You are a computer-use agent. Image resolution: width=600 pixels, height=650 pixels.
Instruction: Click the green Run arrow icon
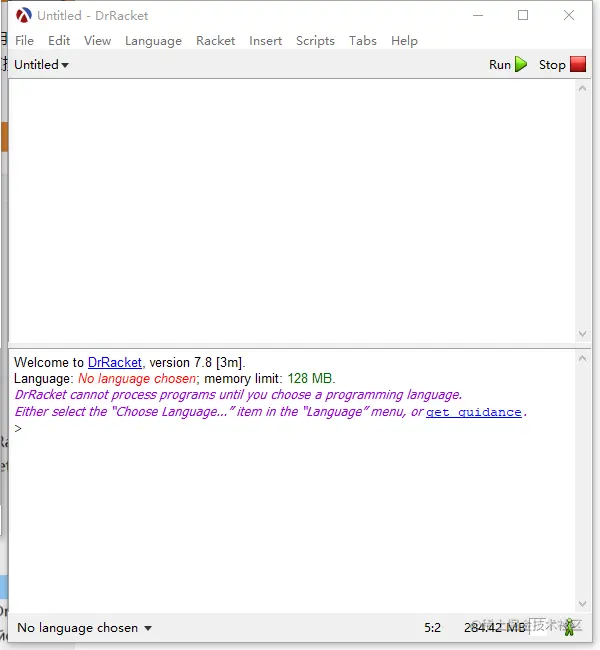point(521,64)
